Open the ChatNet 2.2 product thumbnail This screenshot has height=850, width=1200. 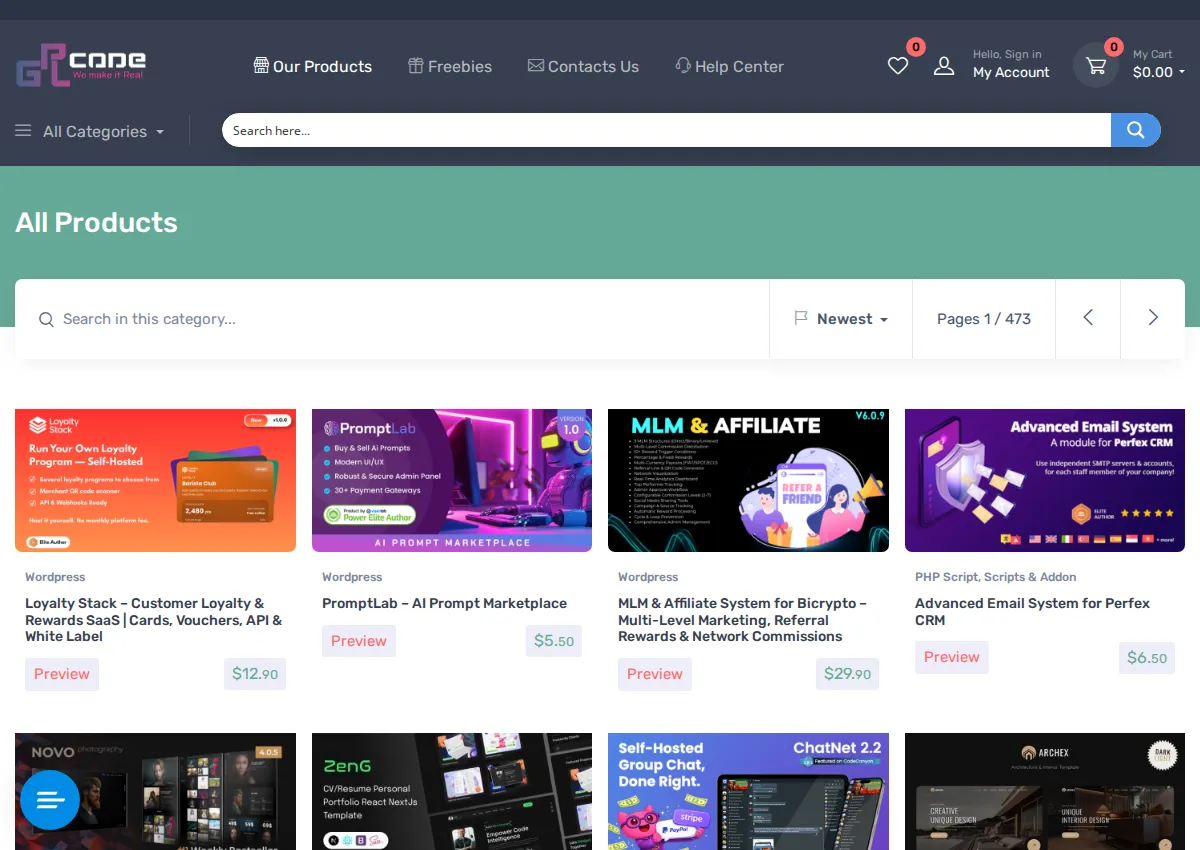748,791
